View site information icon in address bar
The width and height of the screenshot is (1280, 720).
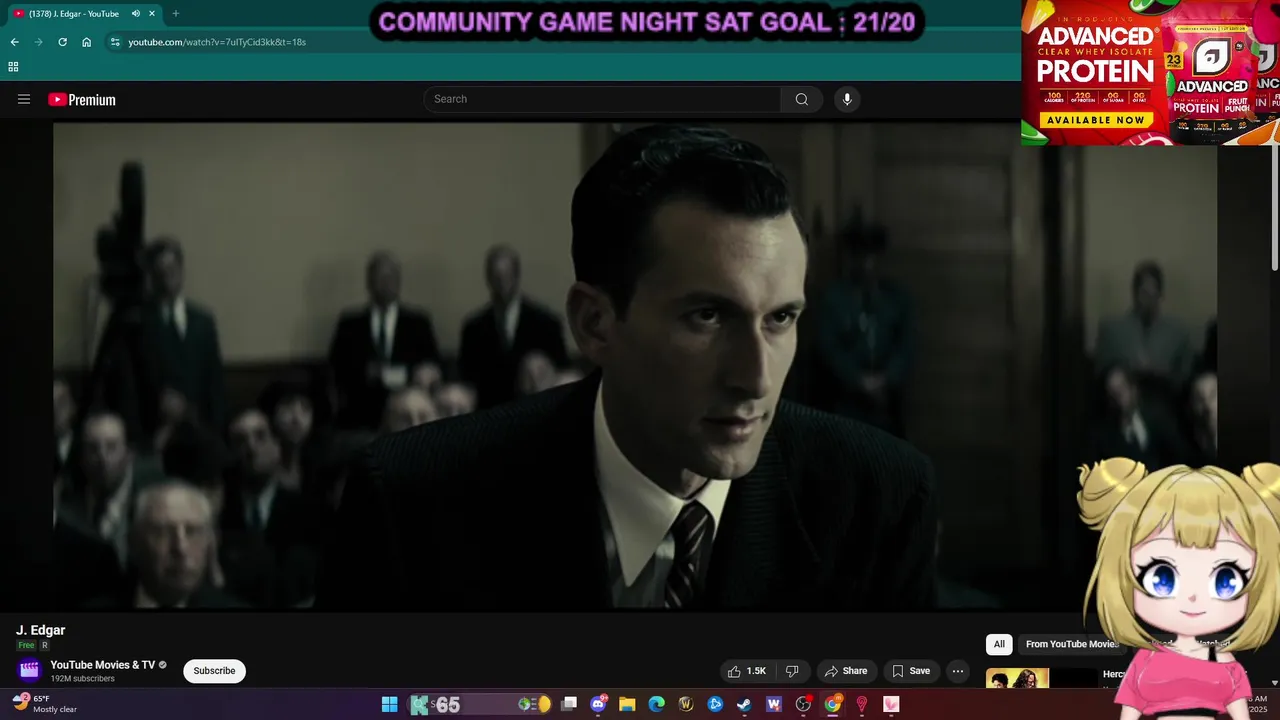[115, 42]
